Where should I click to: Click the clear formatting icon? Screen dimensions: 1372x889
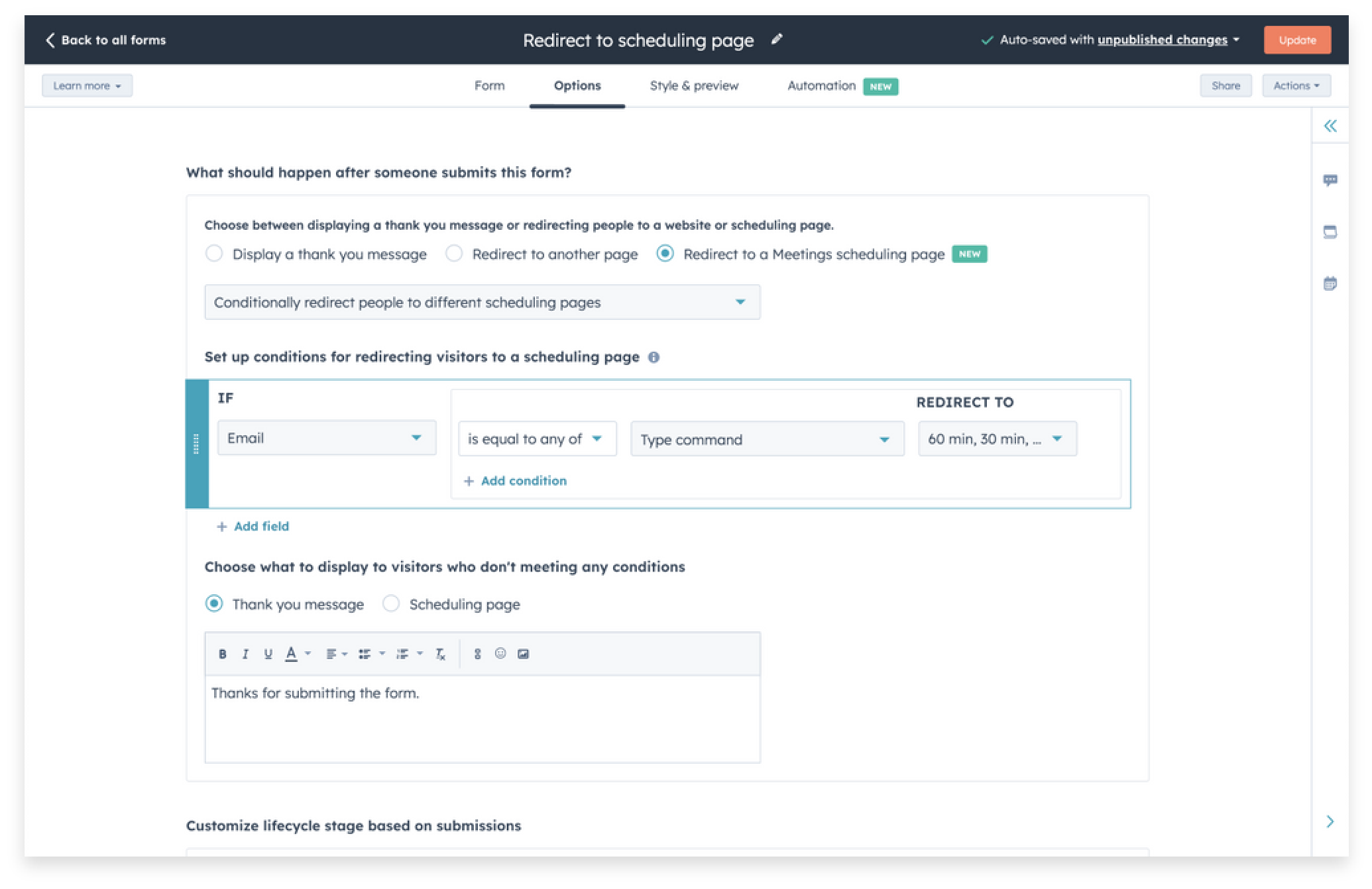[x=440, y=654]
